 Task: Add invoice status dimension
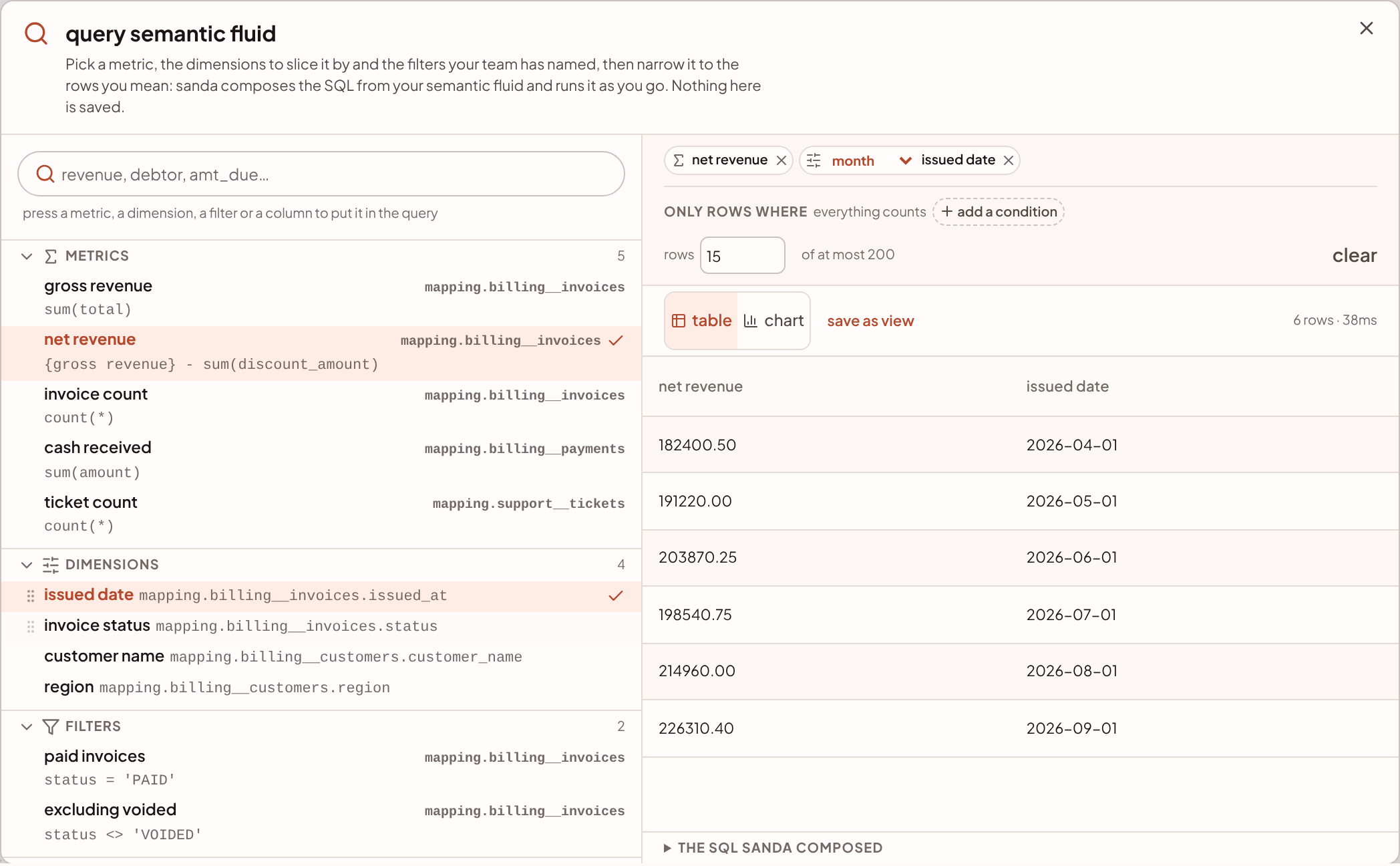click(x=321, y=626)
